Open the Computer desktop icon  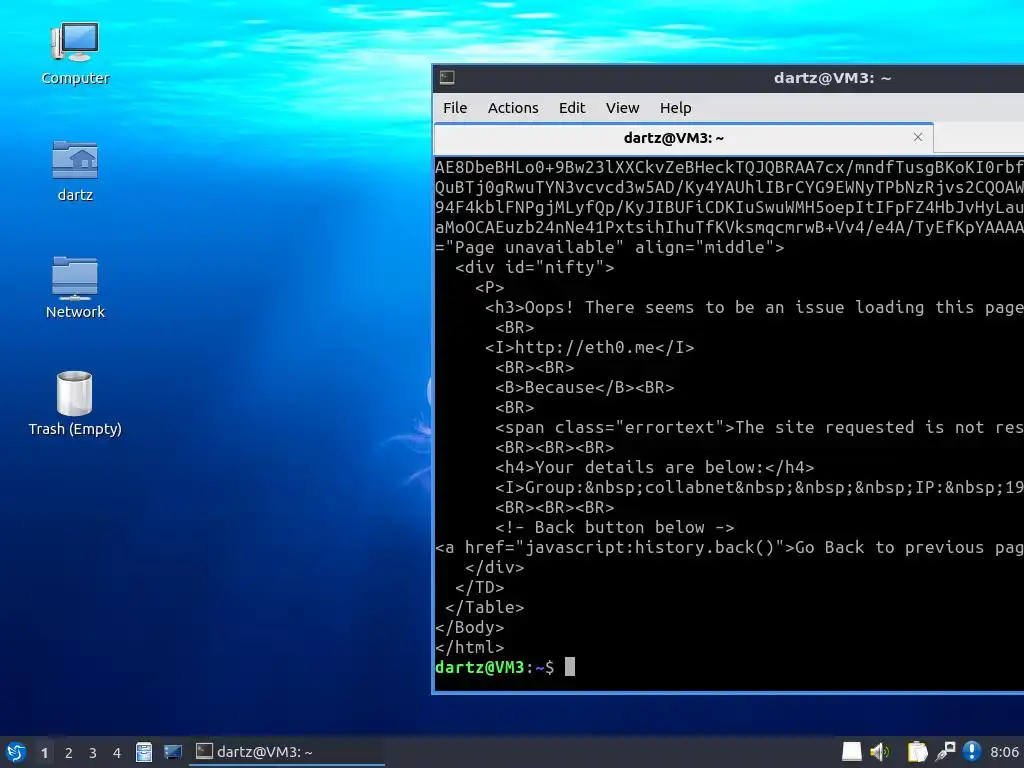(75, 54)
